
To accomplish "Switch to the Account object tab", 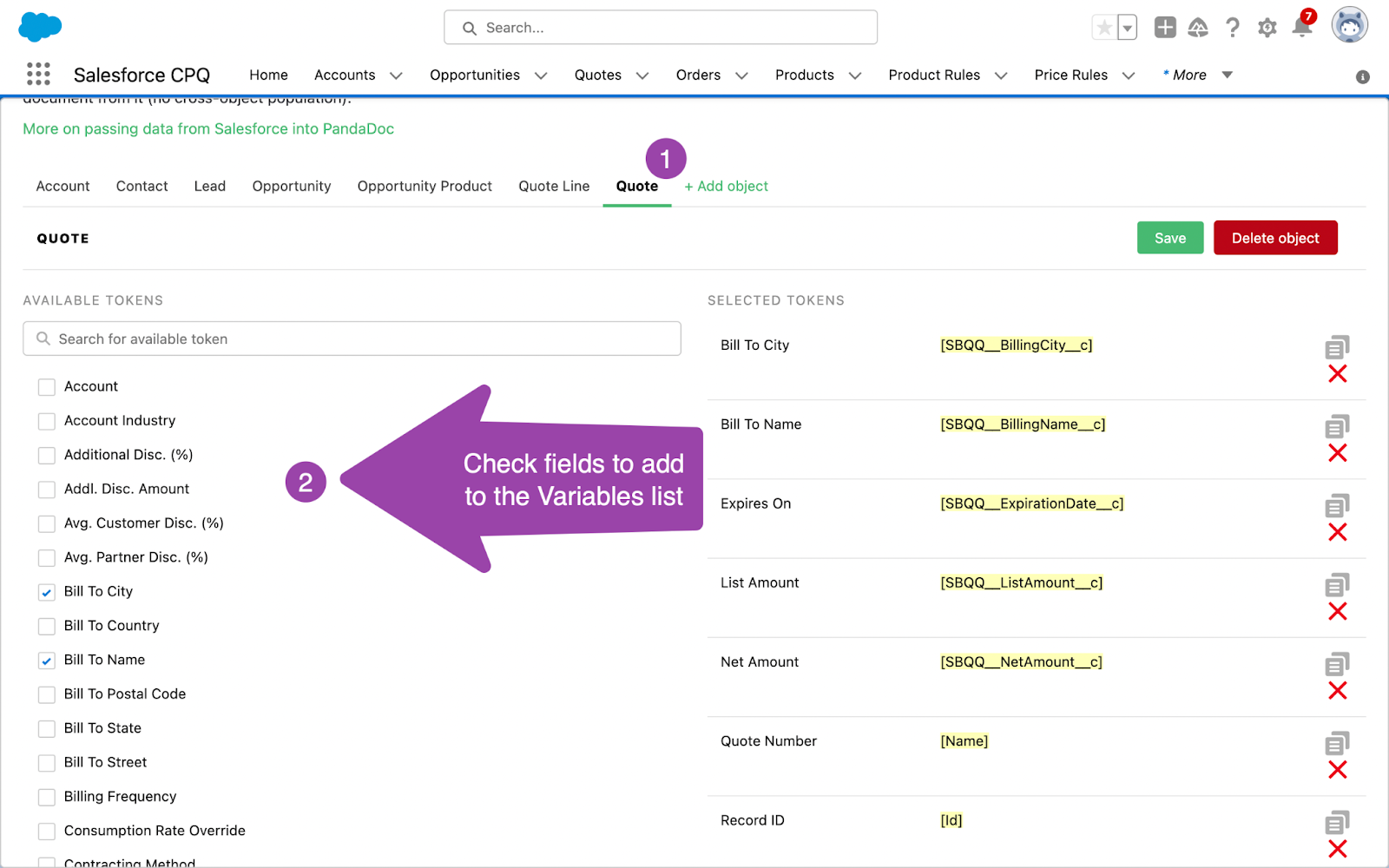I will coord(63,186).
